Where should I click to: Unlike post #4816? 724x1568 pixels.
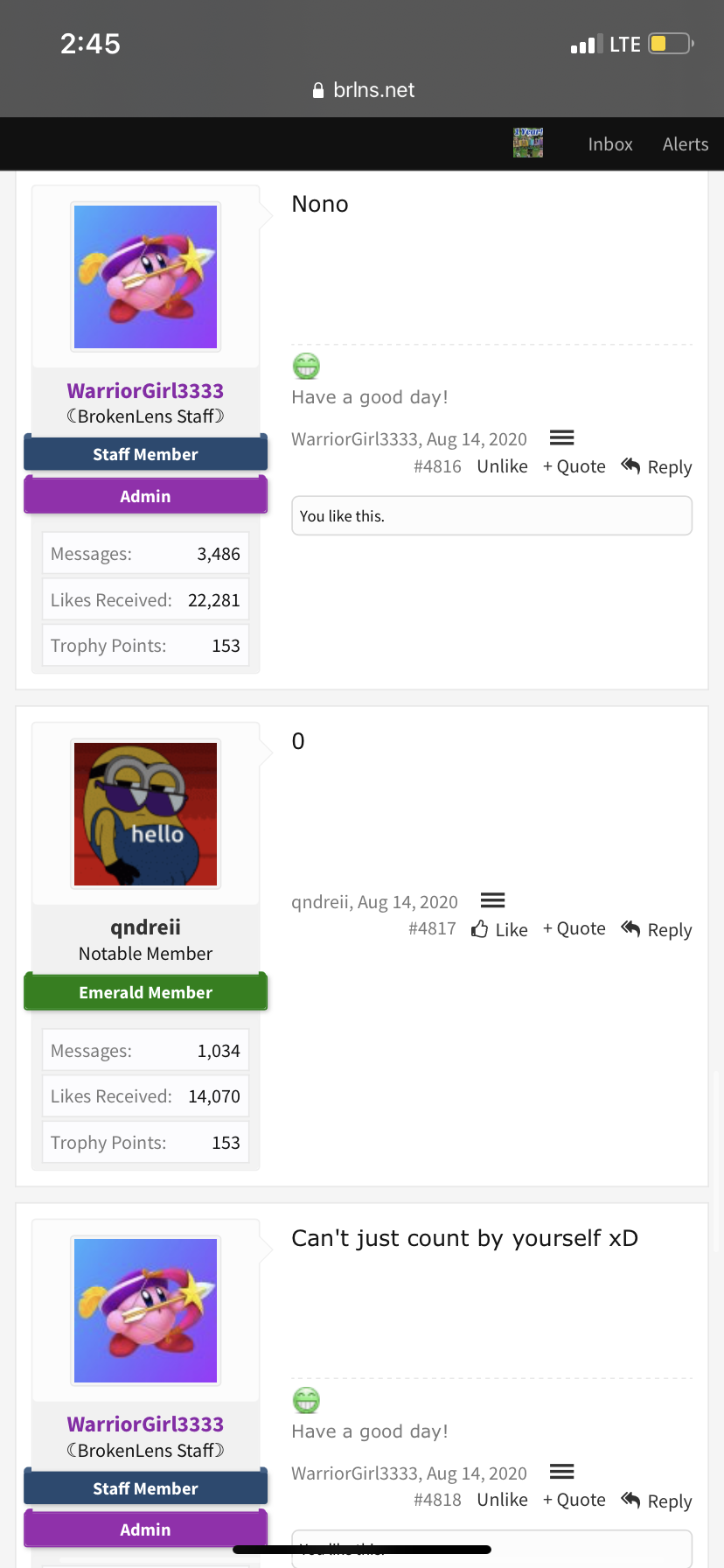[x=502, y=466]
